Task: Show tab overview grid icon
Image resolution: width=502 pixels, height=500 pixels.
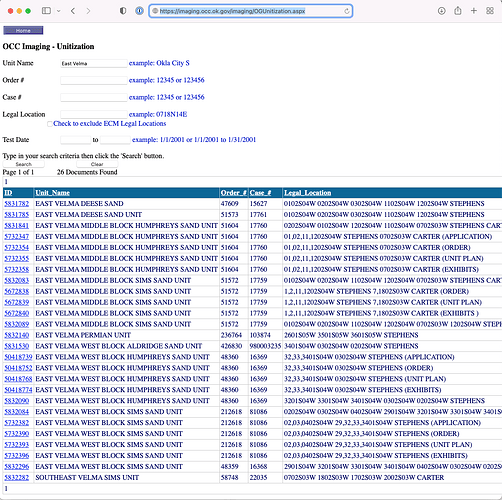Action: [x=490, y=11]
